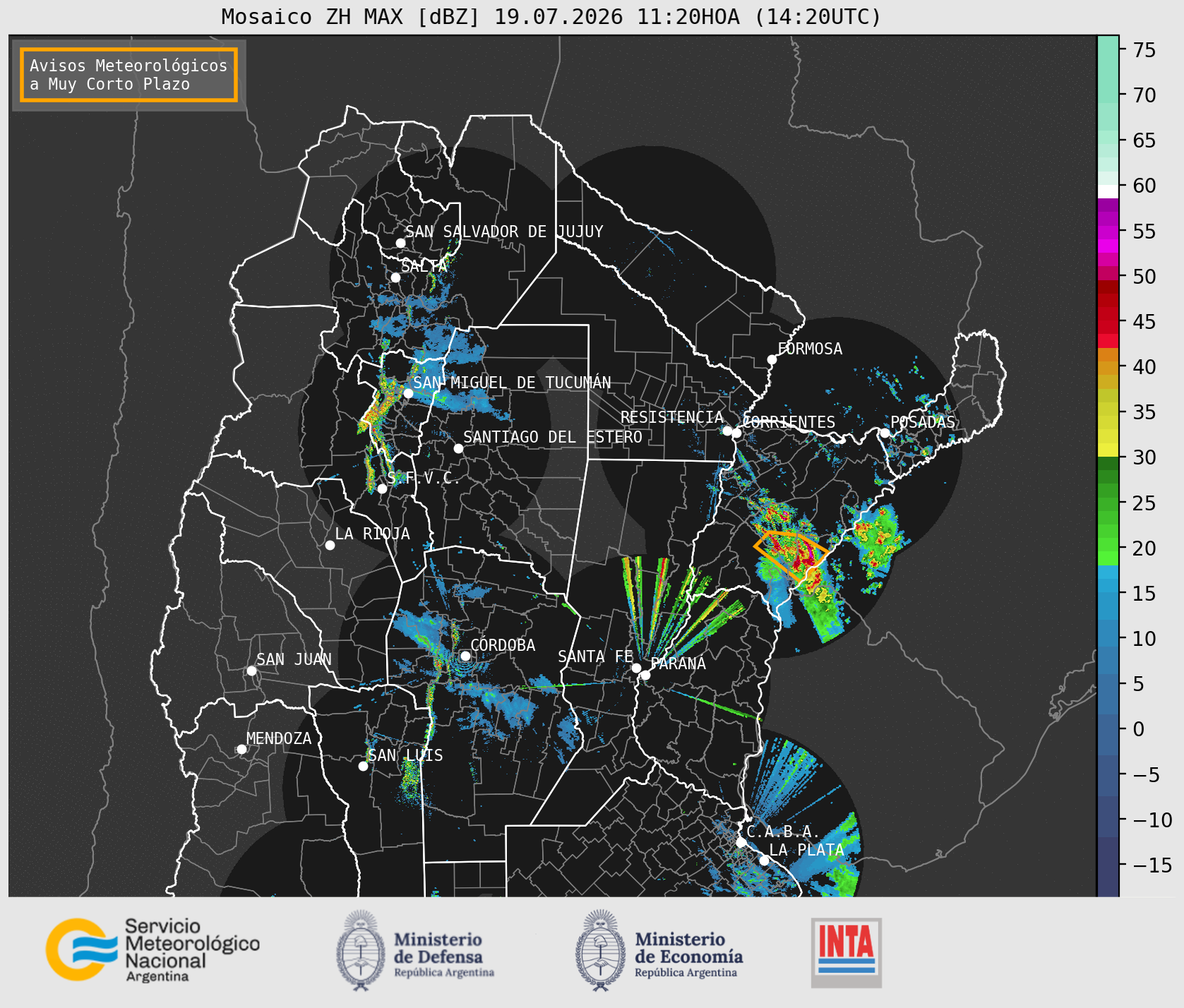The height and width of the screenshot is (1008, 1184).
Task: Click the SAN MIGUEL DE TUCUMÁN label
Action: tap(512, 383)
